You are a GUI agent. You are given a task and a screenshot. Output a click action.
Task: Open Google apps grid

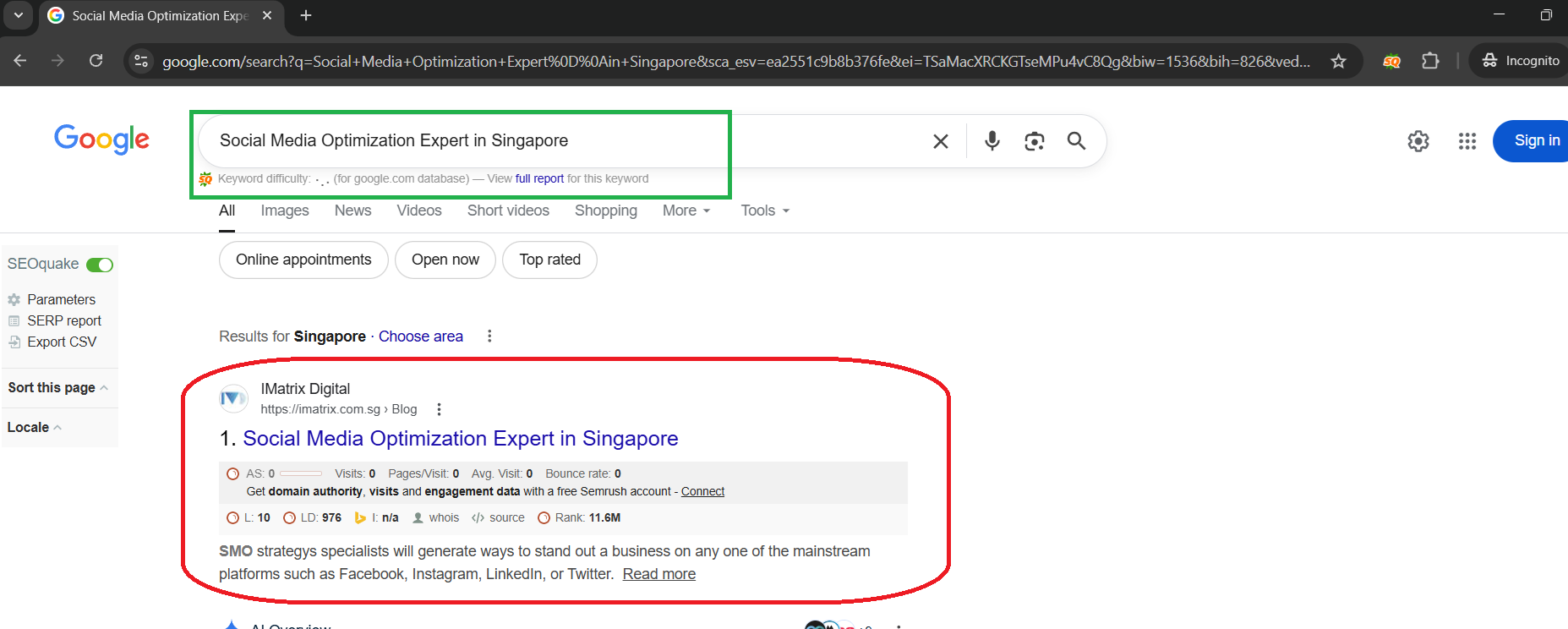(1467, 141)
